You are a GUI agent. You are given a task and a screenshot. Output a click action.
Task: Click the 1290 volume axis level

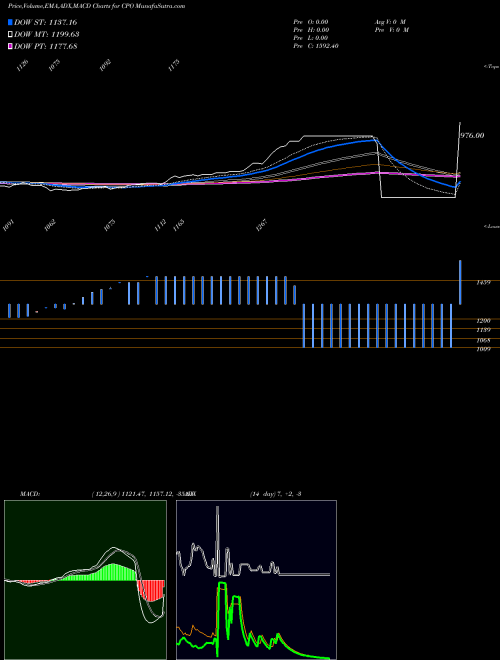point(483,321)
